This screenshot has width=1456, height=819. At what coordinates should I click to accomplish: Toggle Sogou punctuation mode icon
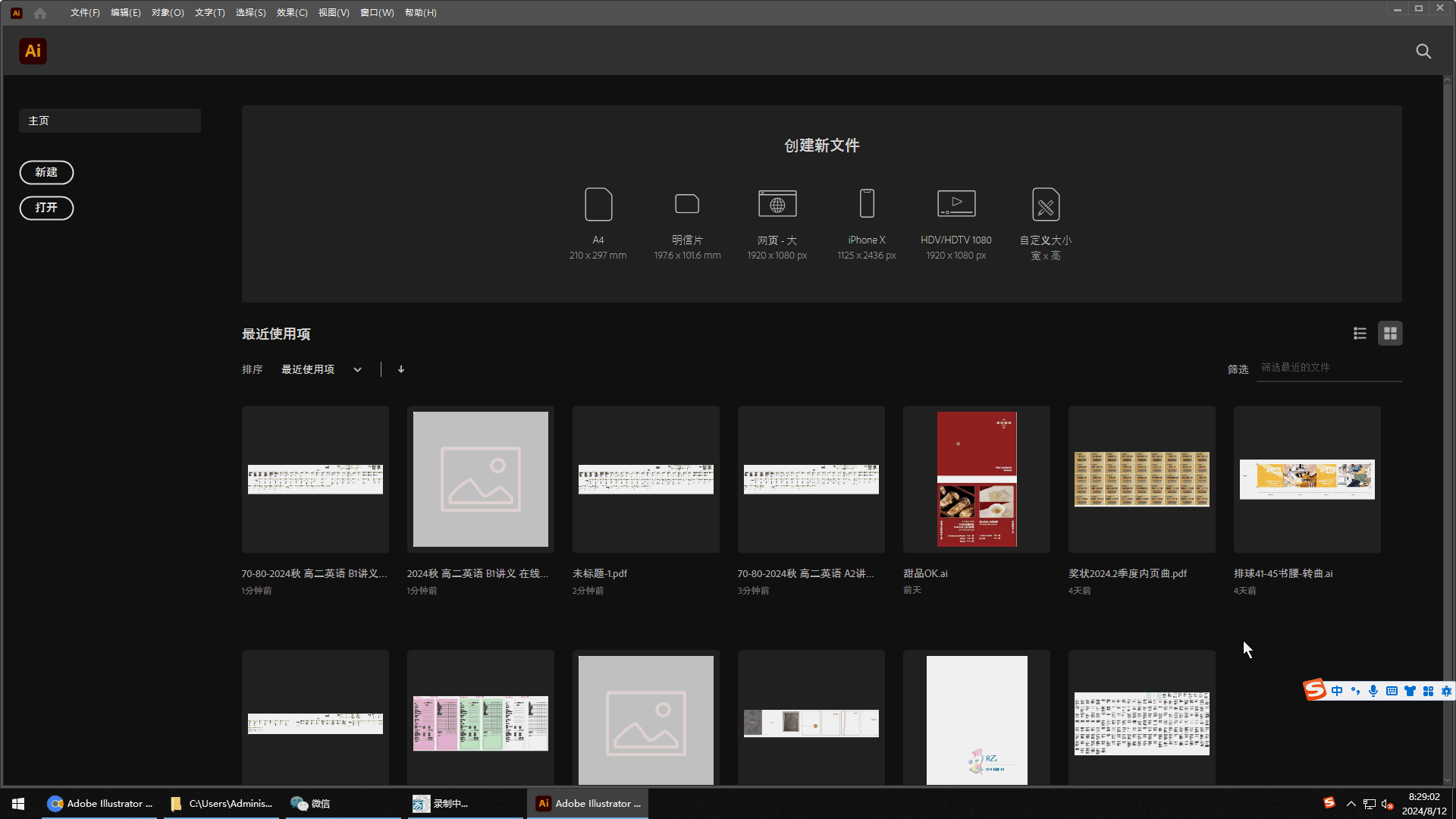click(1355, 691)
